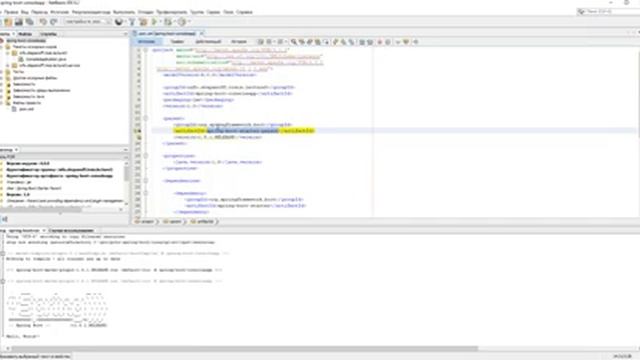Screen dimensions: 640x360
Task: Switch editor to the История view
Action: pos(239,42)
